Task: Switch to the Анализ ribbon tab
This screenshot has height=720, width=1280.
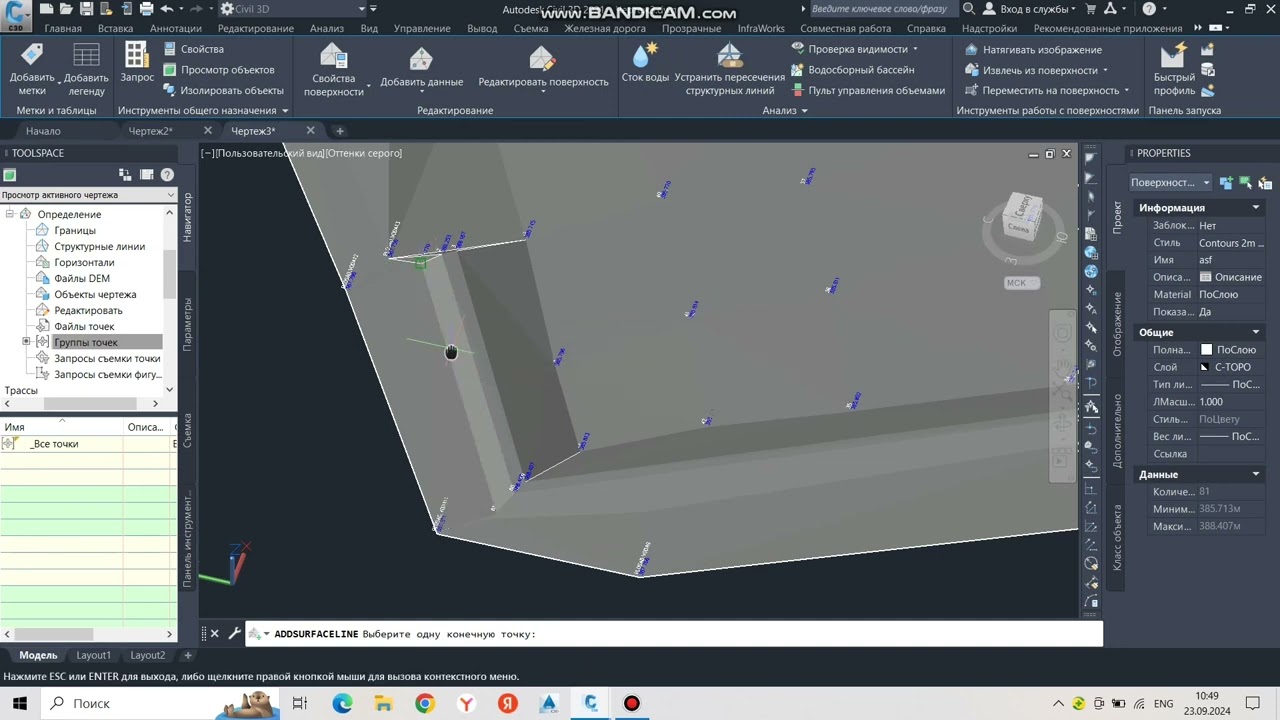Action: click(x=326, y=28)
